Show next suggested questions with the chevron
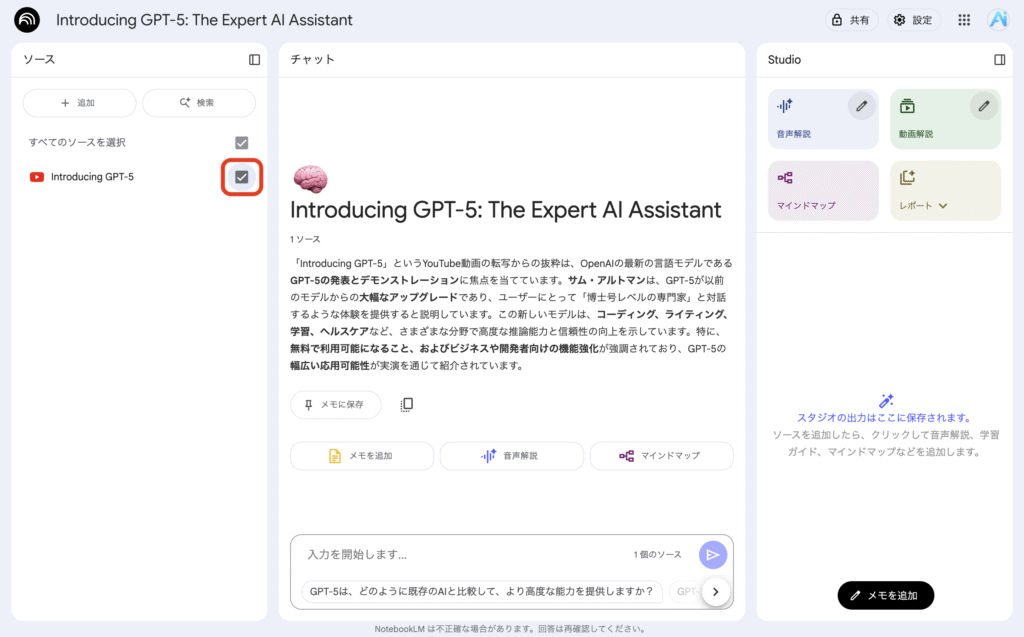The height and width of the screenshot is (637, 1024). tap(716, 592)
